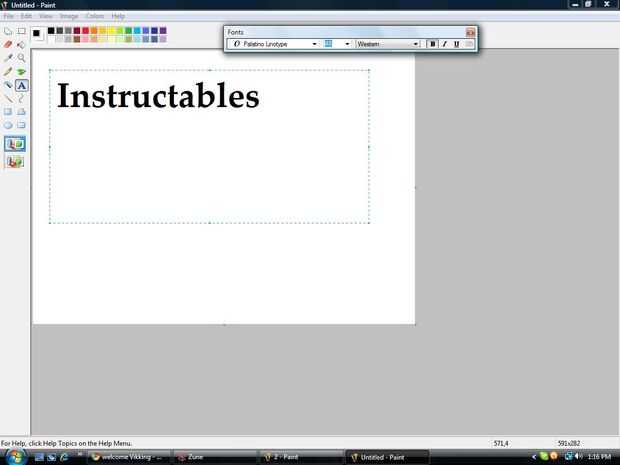The height and width of the screenshot is (465, 620).
Task: Open the Colors menu
Action: coord(95,16)
